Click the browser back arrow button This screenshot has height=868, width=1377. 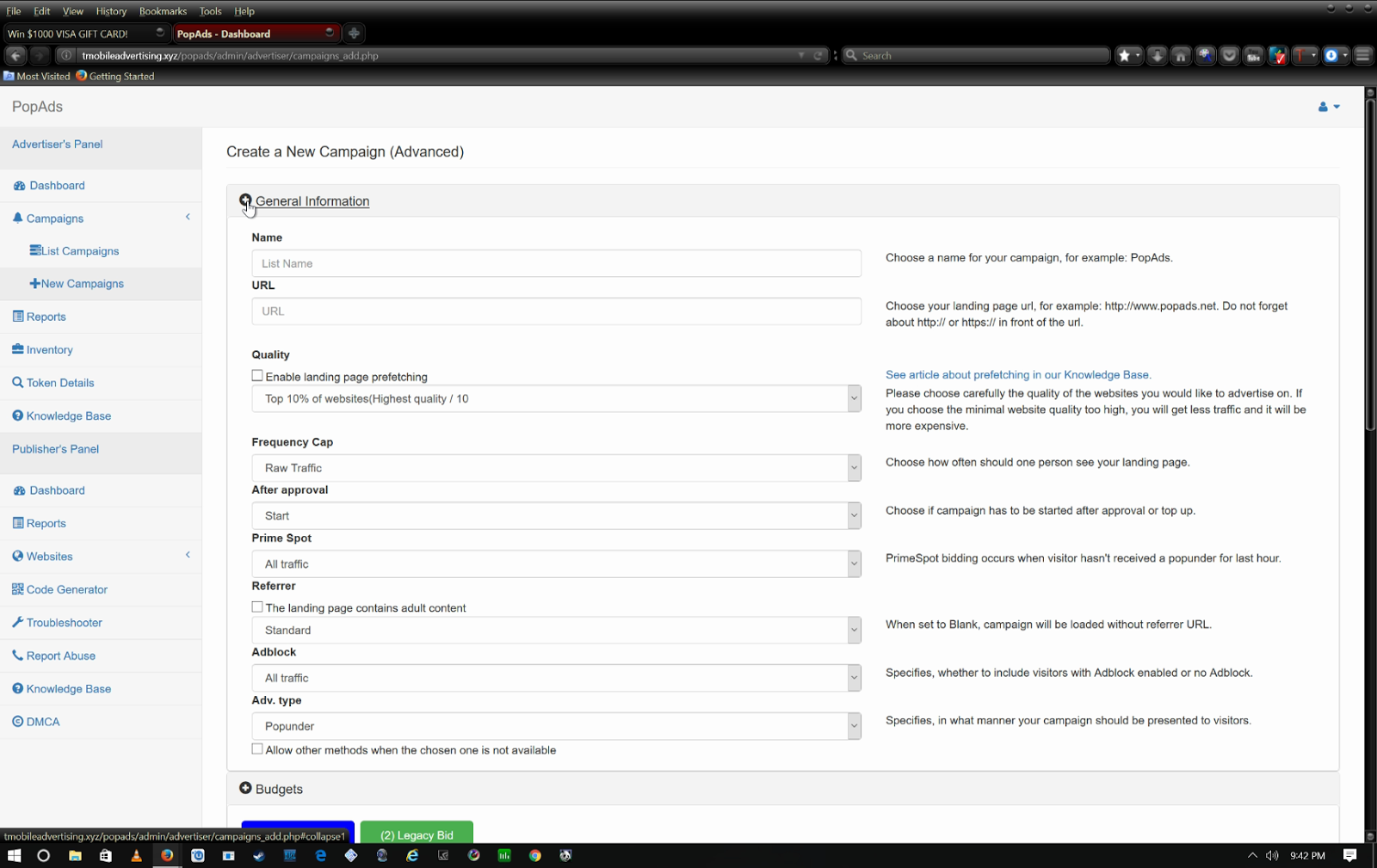[15, 55]
